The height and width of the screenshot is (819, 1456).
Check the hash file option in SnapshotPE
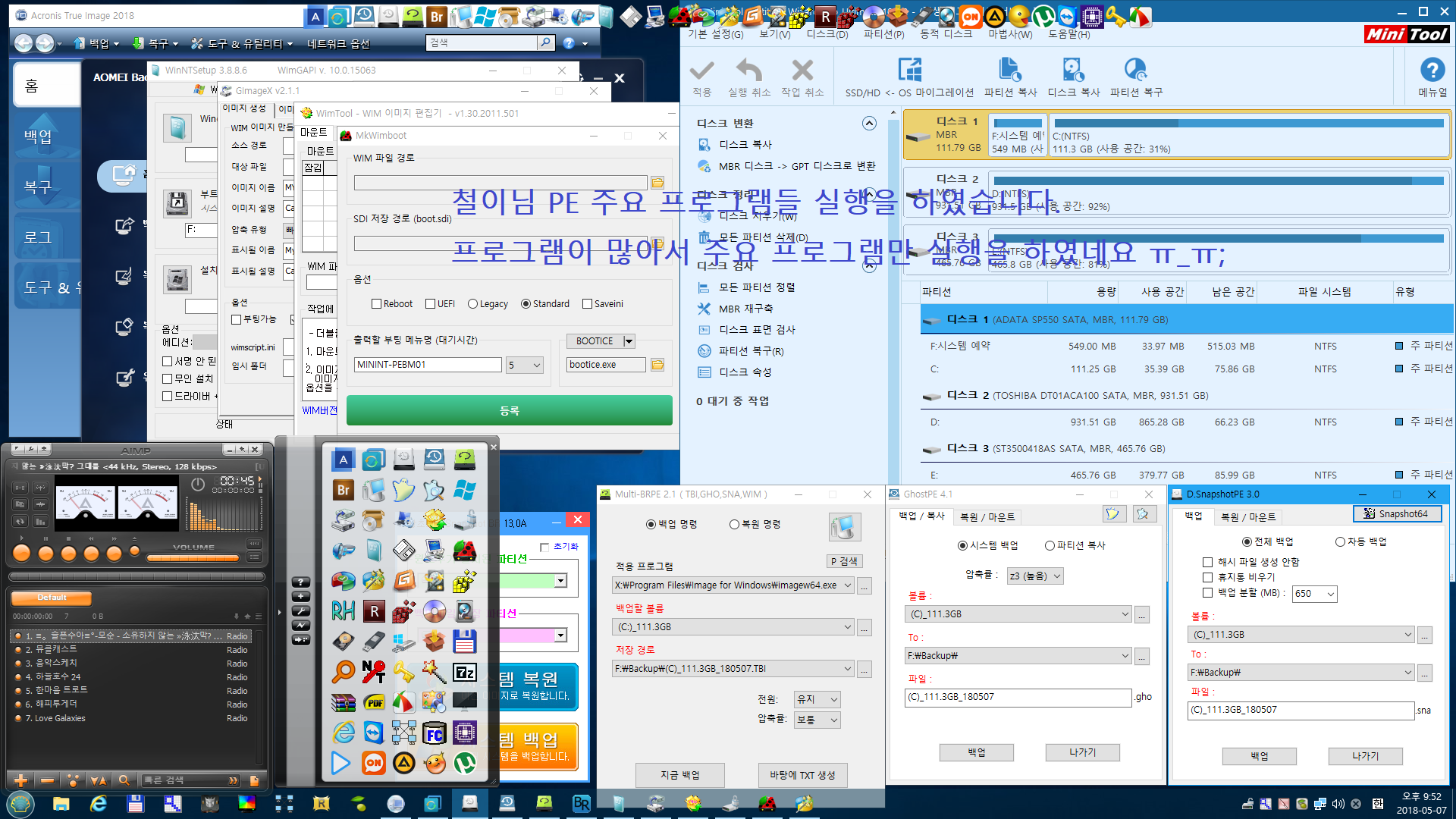(x=1251, y=562)
